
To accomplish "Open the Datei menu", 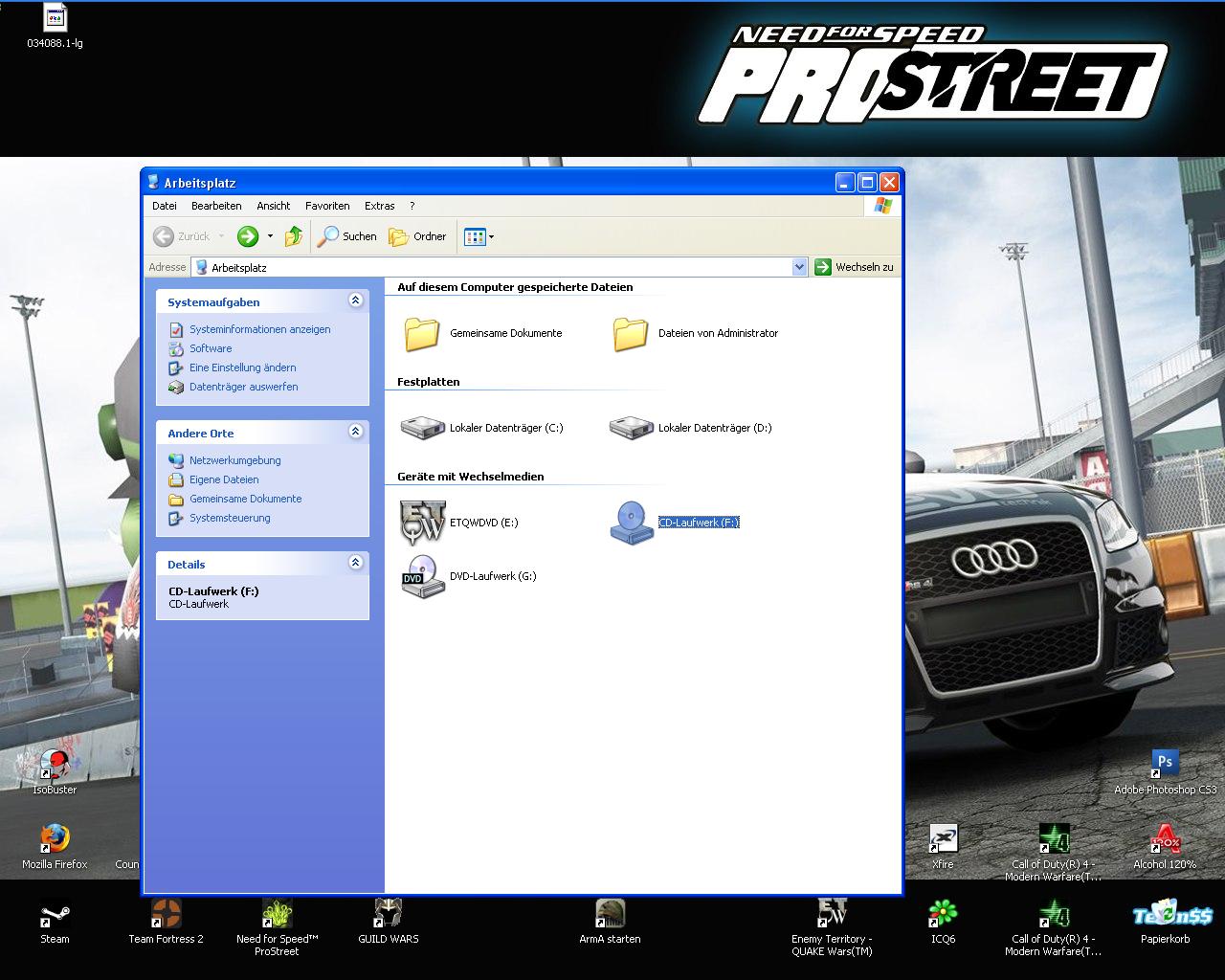I will 165,206.
